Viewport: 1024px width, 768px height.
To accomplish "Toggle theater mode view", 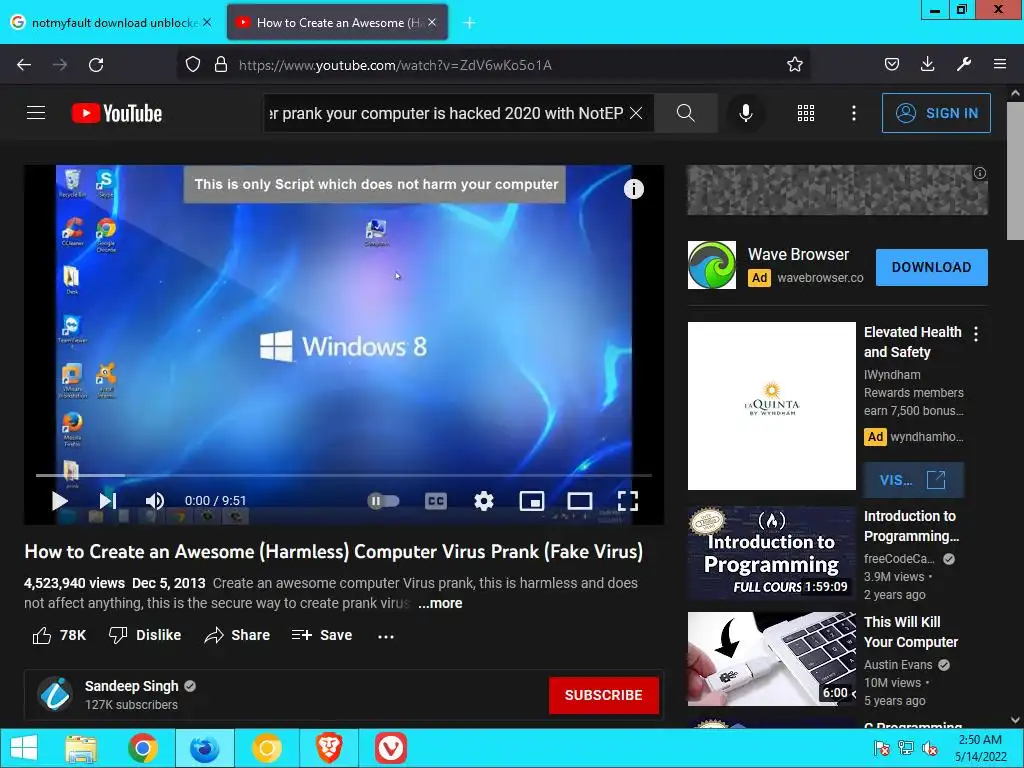I will tap(579, 501).
